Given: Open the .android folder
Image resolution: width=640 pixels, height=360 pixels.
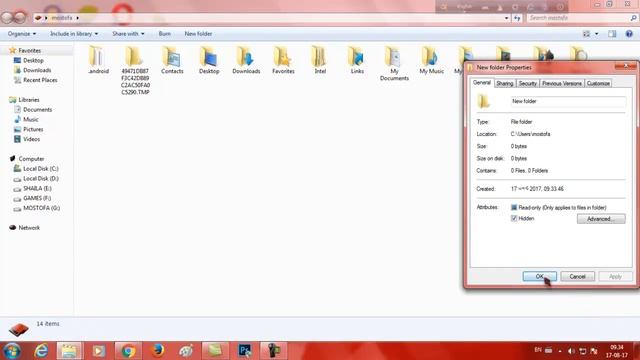Looking at the screenshot, I should click(98, 60).
